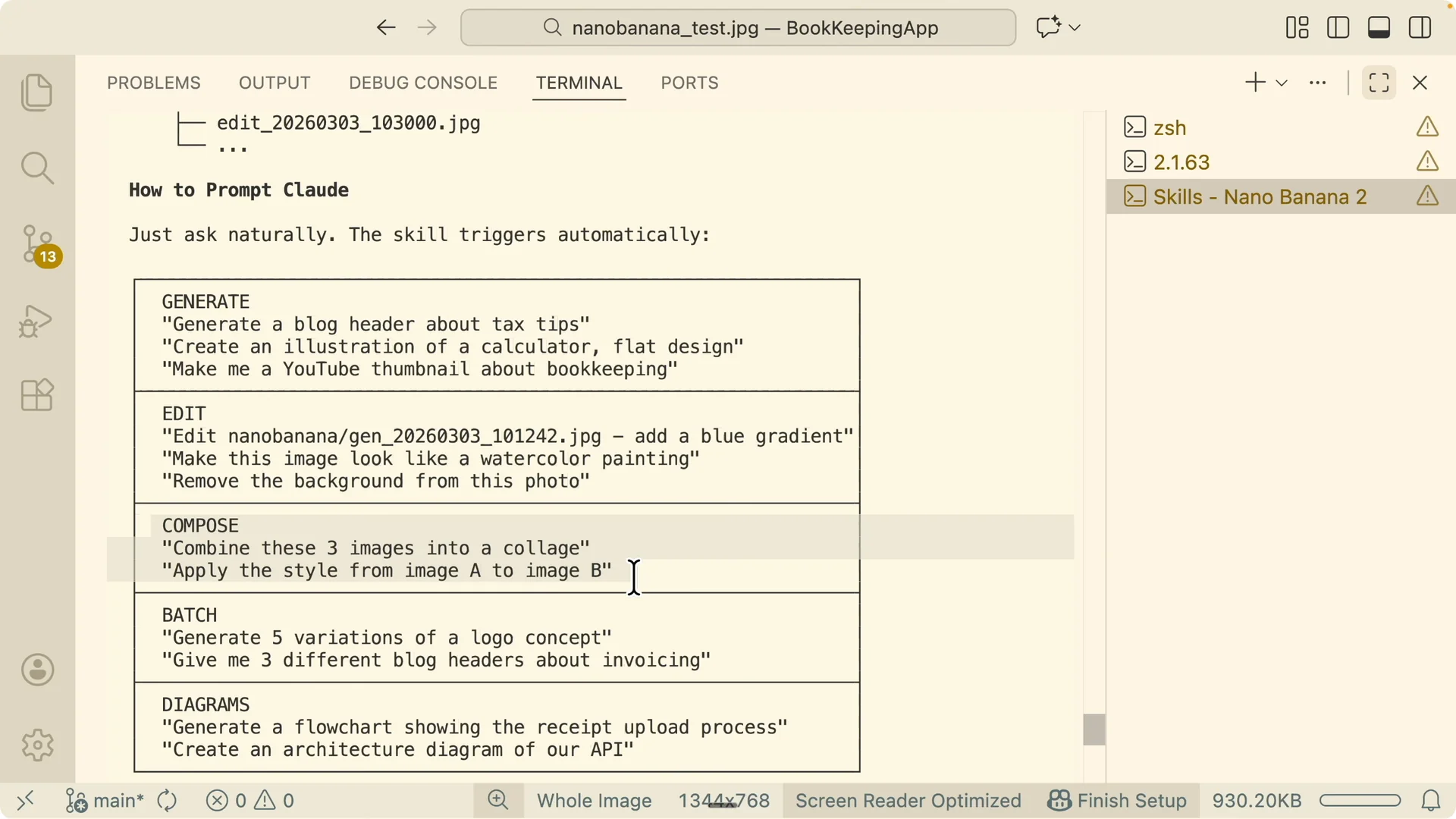Click the DIAGRAMS heading in terminal output
Viewport: 1456px width, 819px height.
point(206,704)
